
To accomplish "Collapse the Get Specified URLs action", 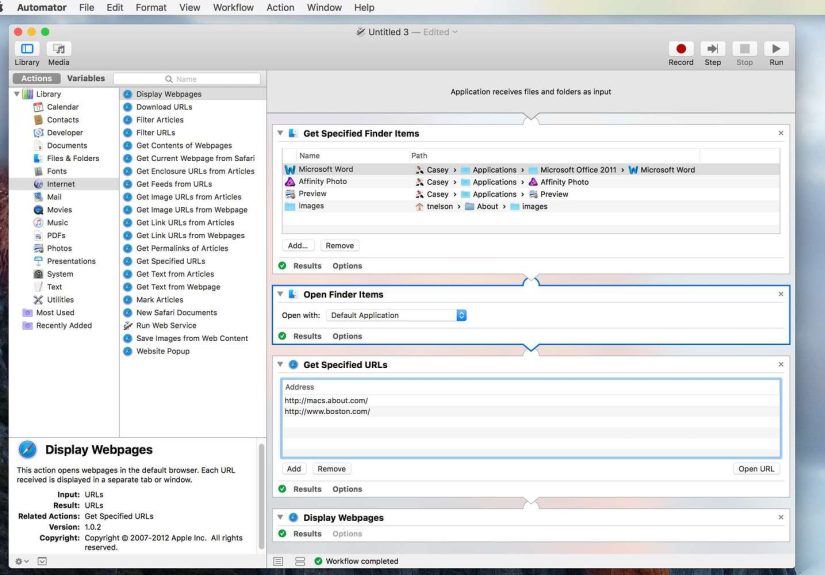I will click(280, 364).
